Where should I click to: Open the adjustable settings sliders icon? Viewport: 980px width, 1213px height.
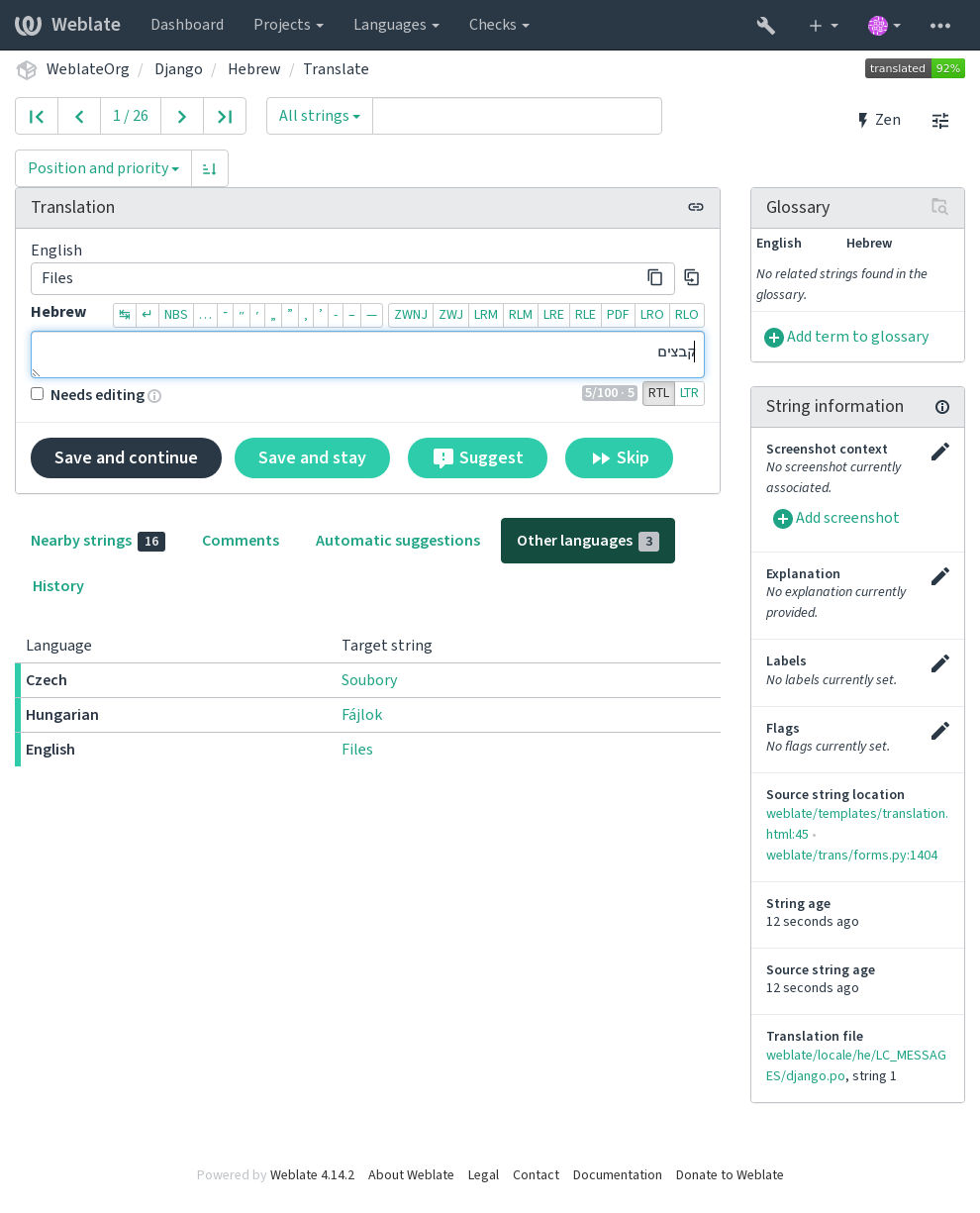[x=940, y=121]
